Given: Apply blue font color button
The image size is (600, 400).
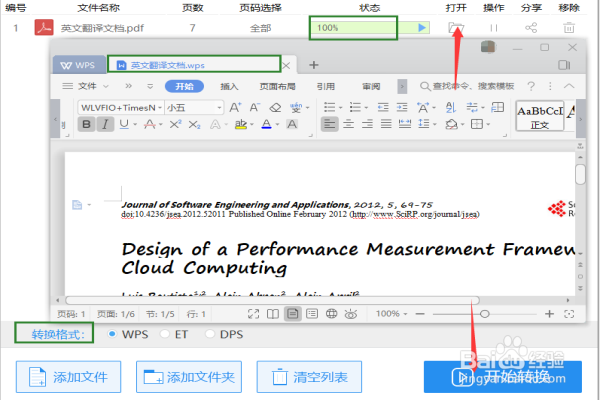Looking at the screenshot, I should (x=267, y=124).
